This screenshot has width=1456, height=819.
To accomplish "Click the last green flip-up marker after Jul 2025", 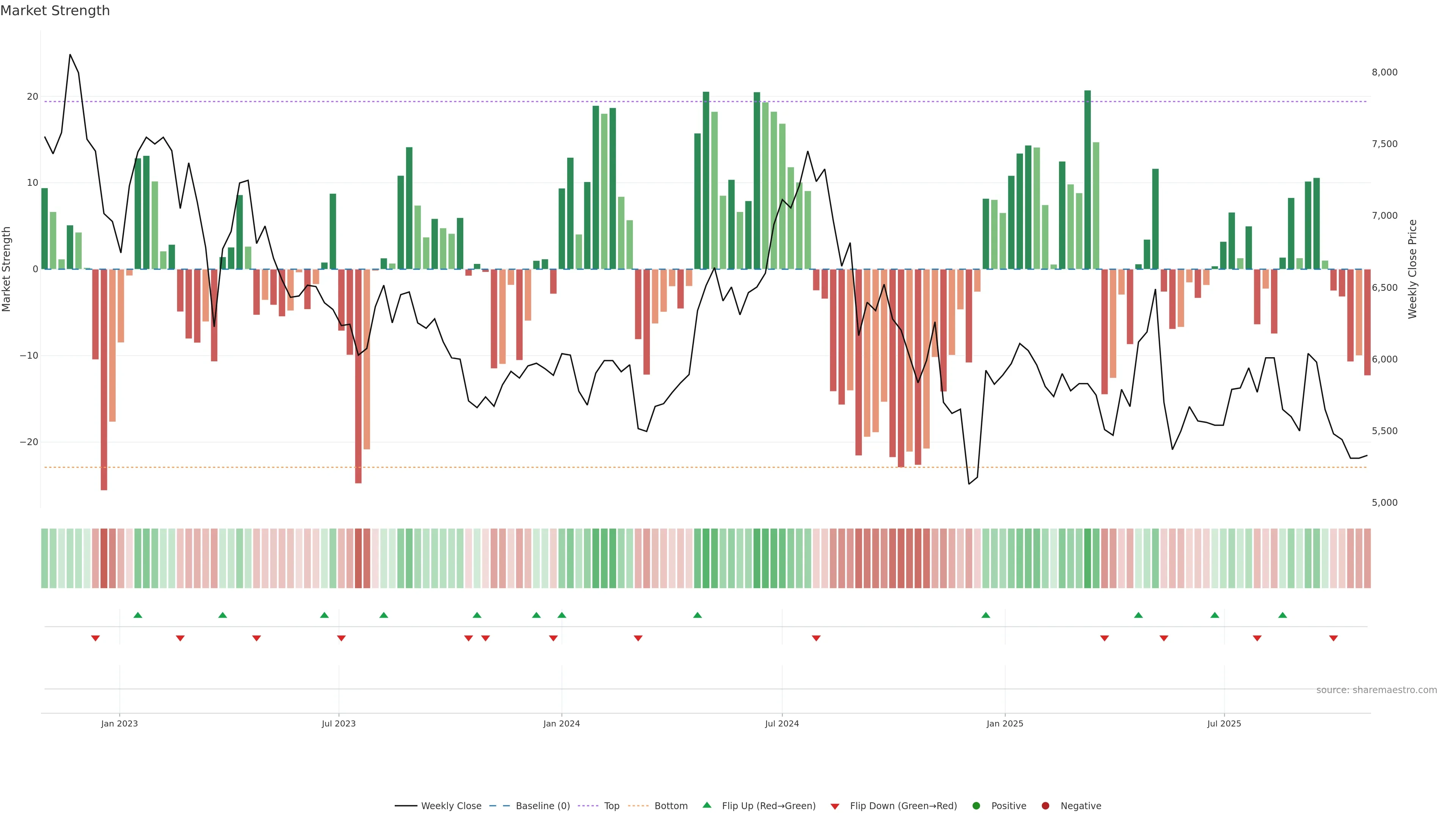I will [1282, 615].
